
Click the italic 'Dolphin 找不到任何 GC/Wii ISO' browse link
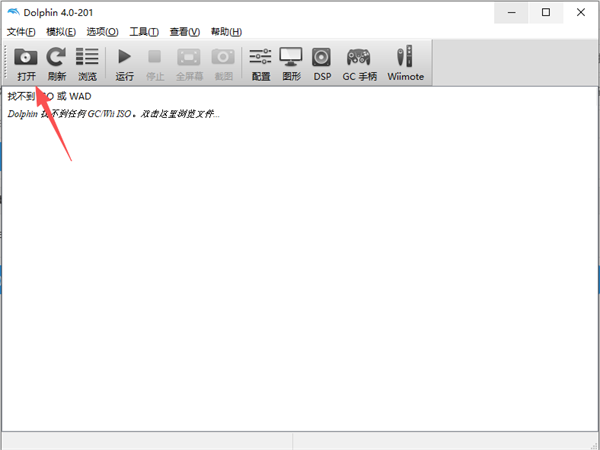(114, 114)
